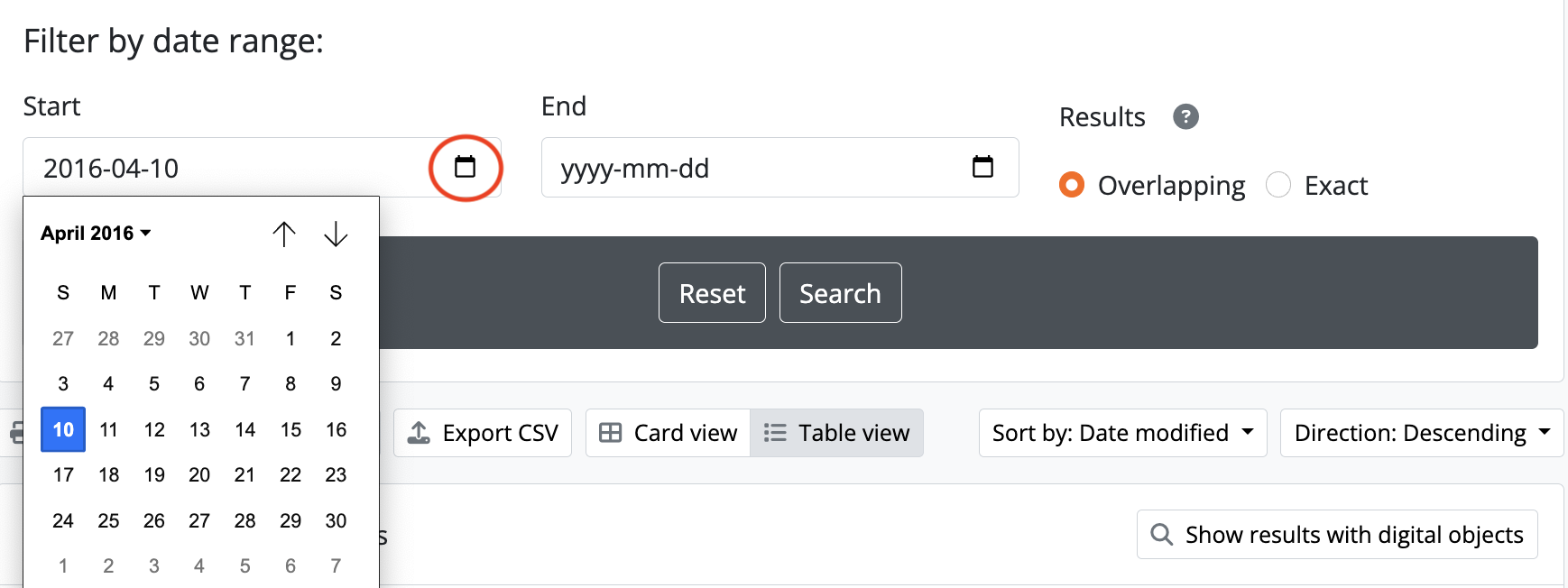Click the Card view grid icon
Viewport: 1568px width, 588px height.
[611, 433]
